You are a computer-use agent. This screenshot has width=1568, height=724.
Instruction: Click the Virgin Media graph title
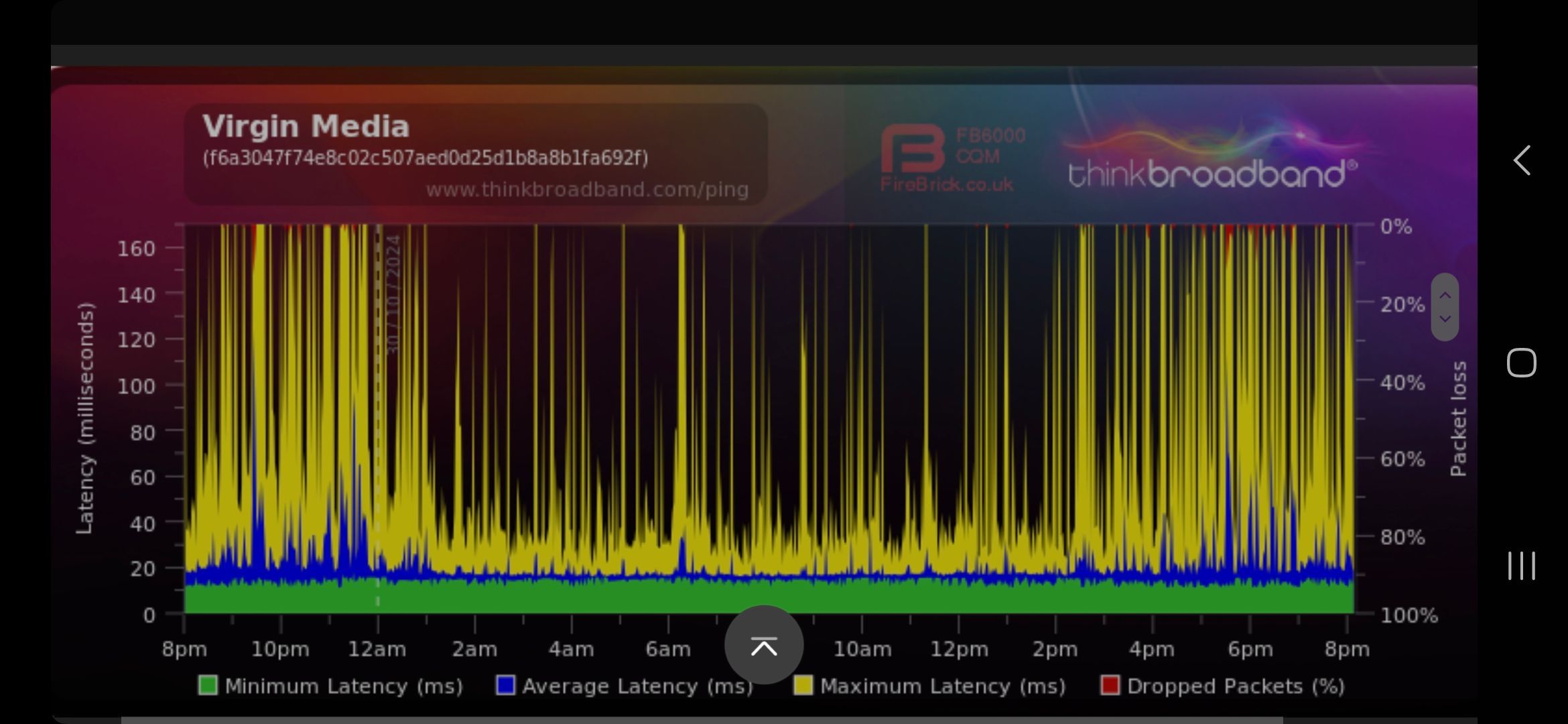coord(306,127)
